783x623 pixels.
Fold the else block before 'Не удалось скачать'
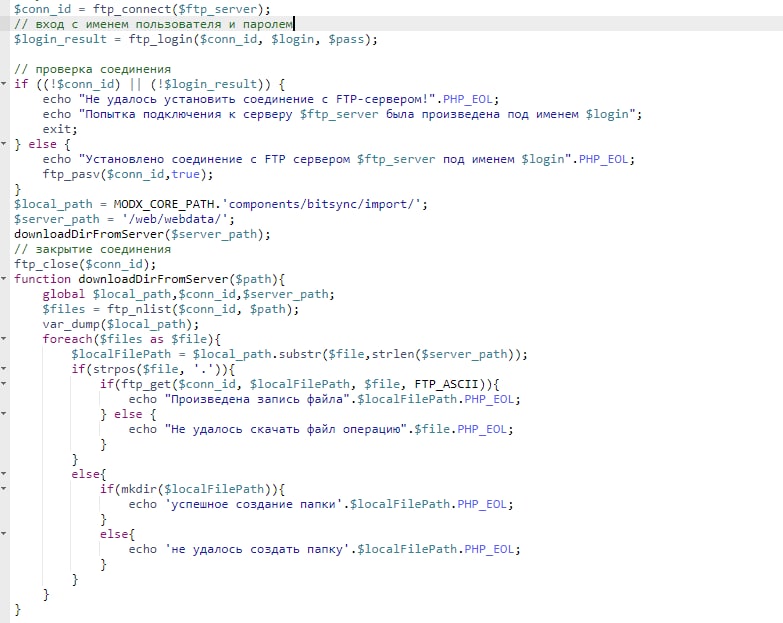point(3,413)
